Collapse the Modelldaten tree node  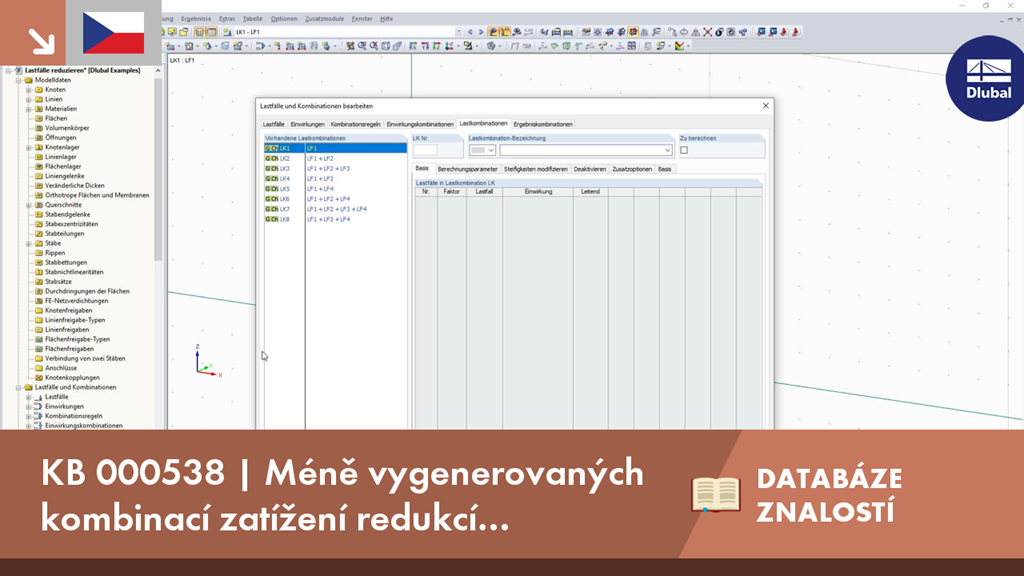(19, 80)
